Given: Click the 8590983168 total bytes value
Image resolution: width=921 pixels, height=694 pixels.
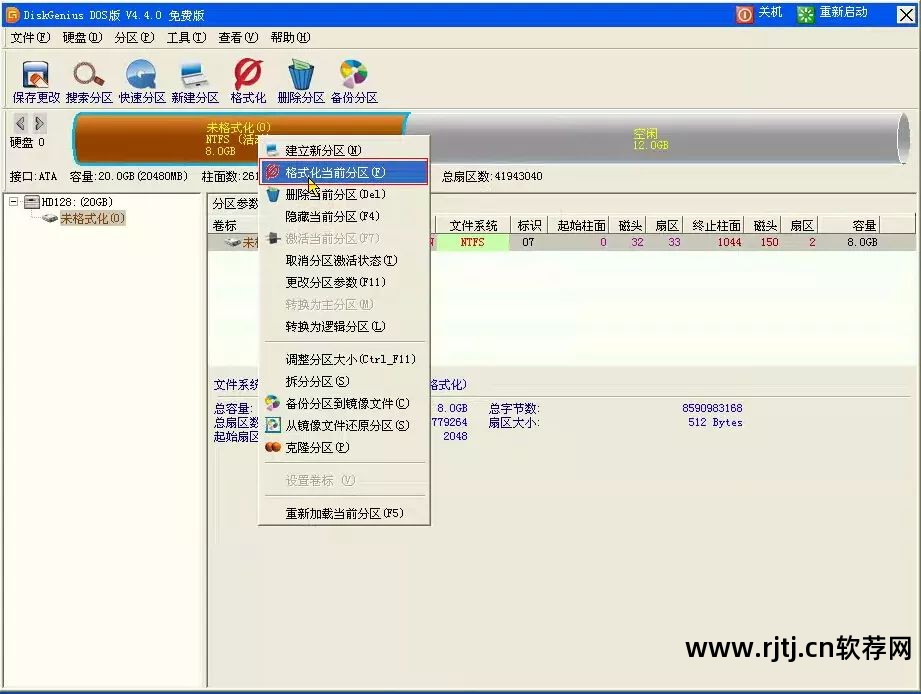Looking at the screenshot, I should pos(712,408).
